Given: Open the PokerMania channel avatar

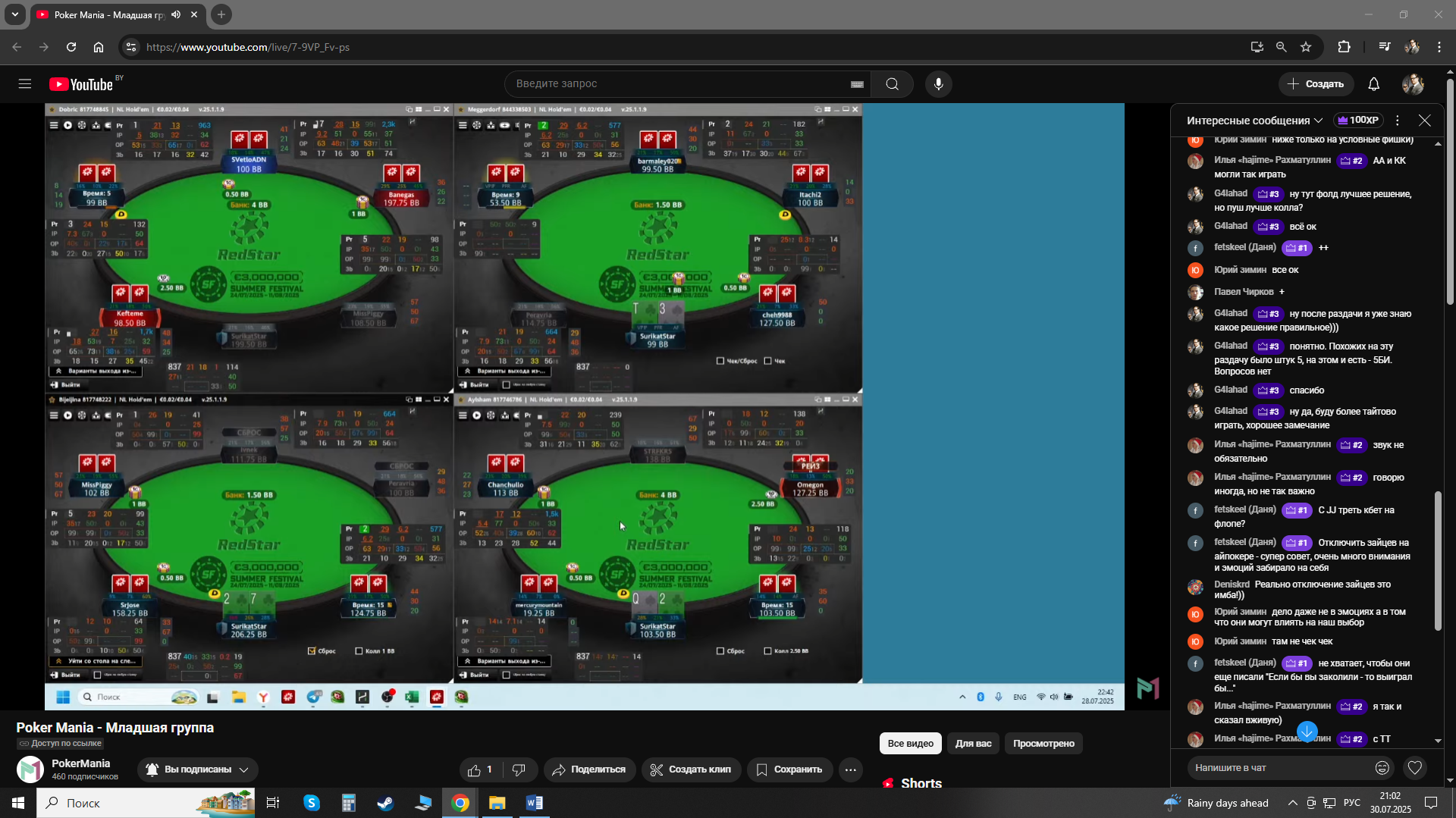Looking at the screenshot, I should click(x=30, y=769).
